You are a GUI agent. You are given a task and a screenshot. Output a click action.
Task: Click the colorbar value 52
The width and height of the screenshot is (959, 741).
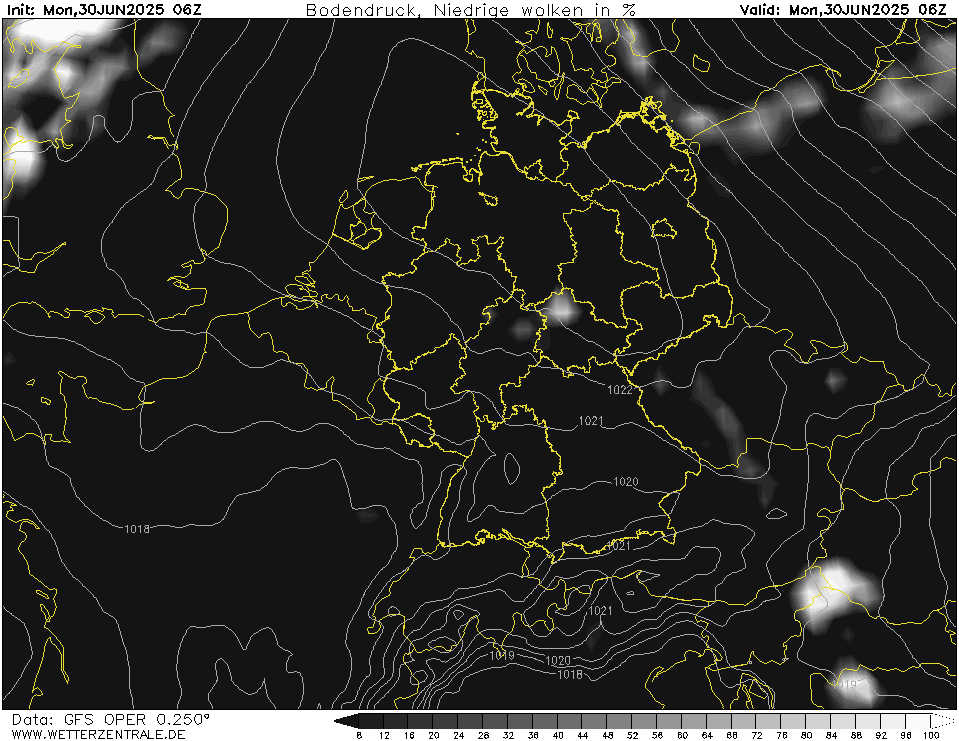click(632, 735)
